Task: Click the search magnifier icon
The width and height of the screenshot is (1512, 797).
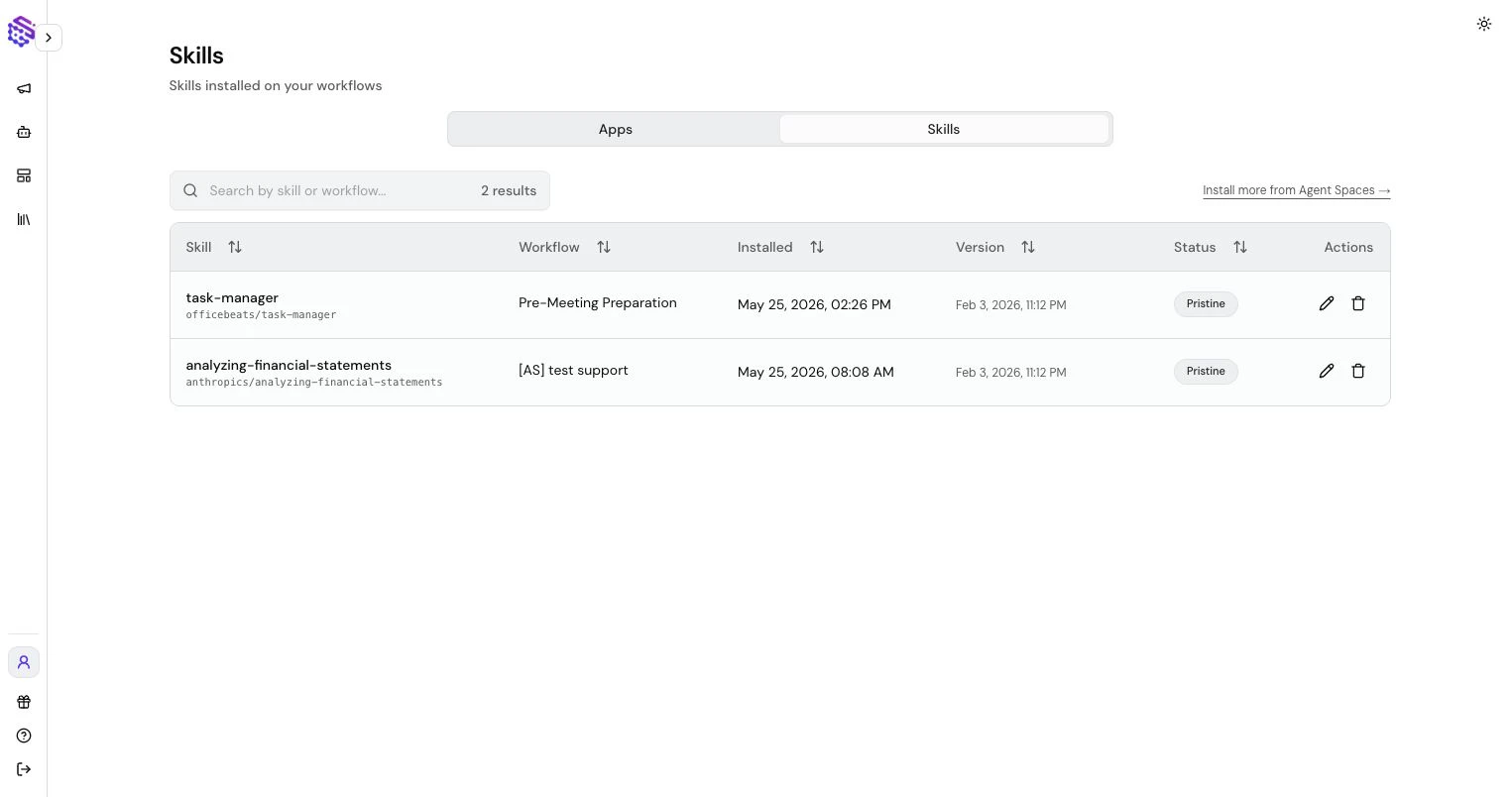Action: point(190,190)
